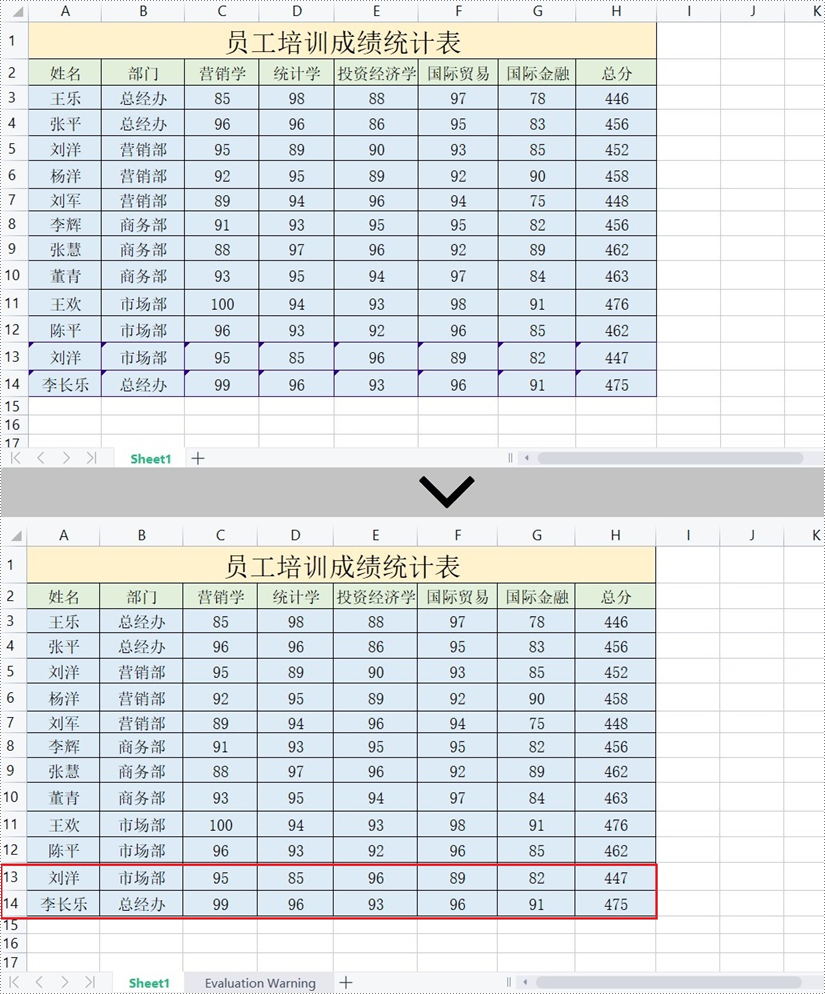The width and height of the screenshot is (825, 994).
Task: Open Sheet1 tab in lower spreadsheet
Action: coord(149,983)
